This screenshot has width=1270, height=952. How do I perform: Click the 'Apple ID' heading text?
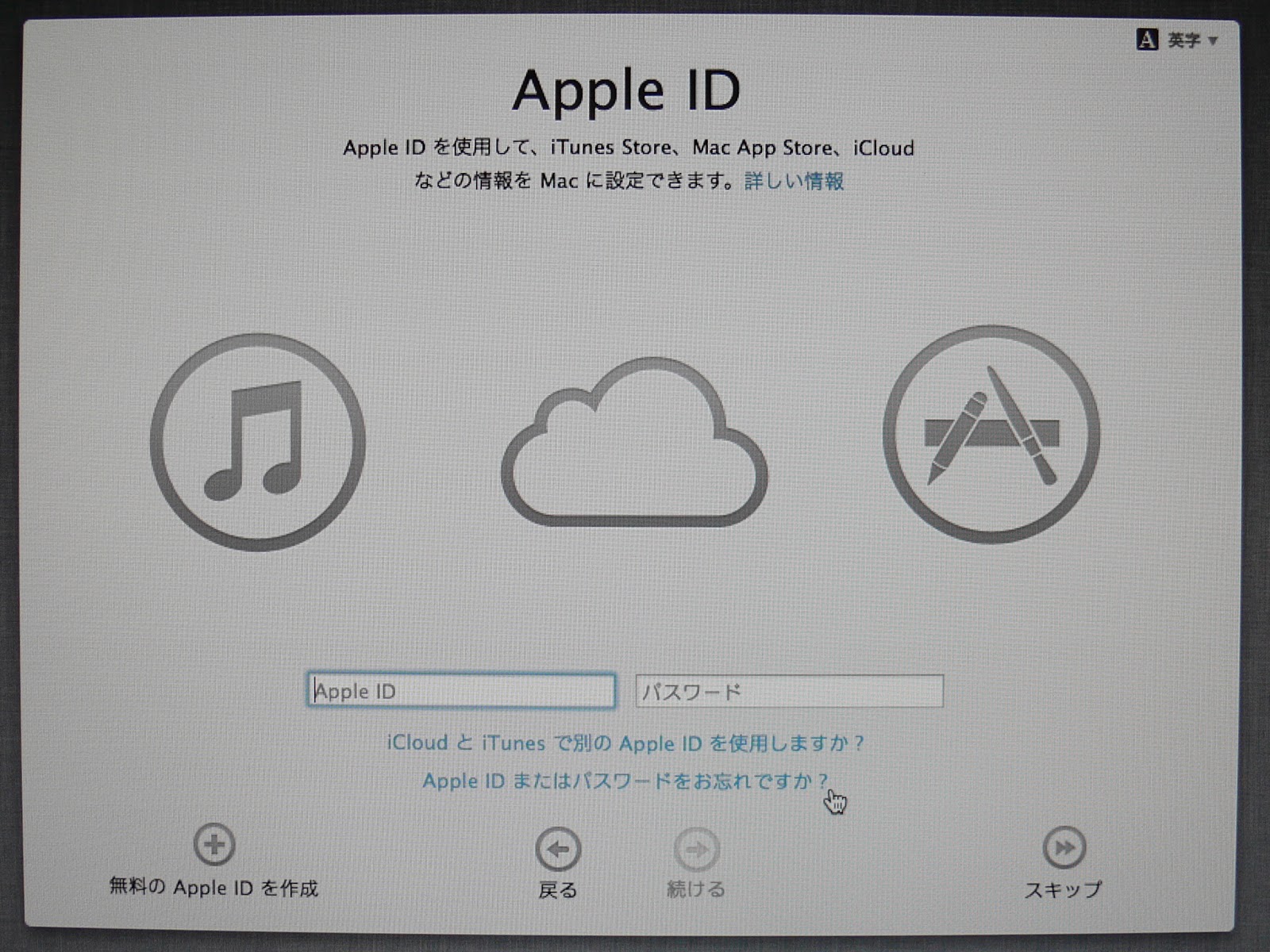(x=626, y=91)
